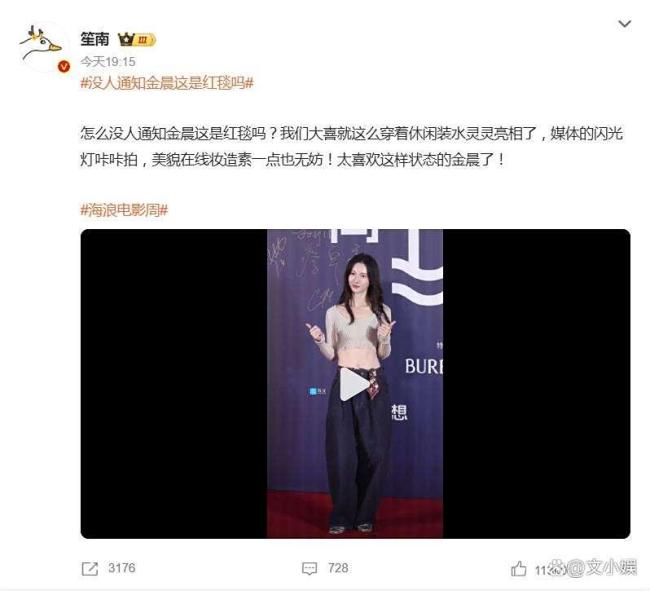The width and height of the screenshot is (650, 591).
Task: Click the crown membership level badge
Action: click(137, 40)
